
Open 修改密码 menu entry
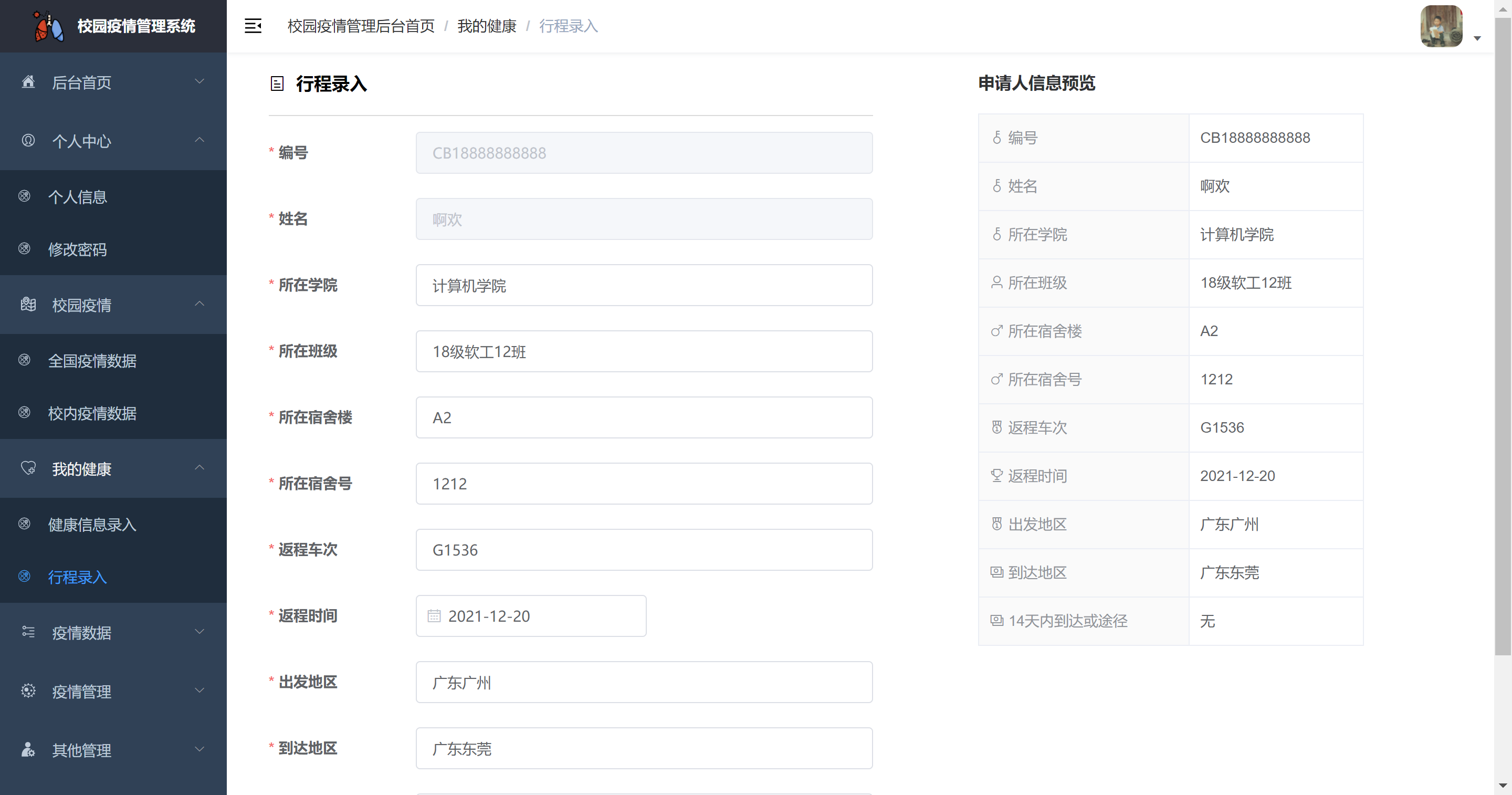coord(78,249)
